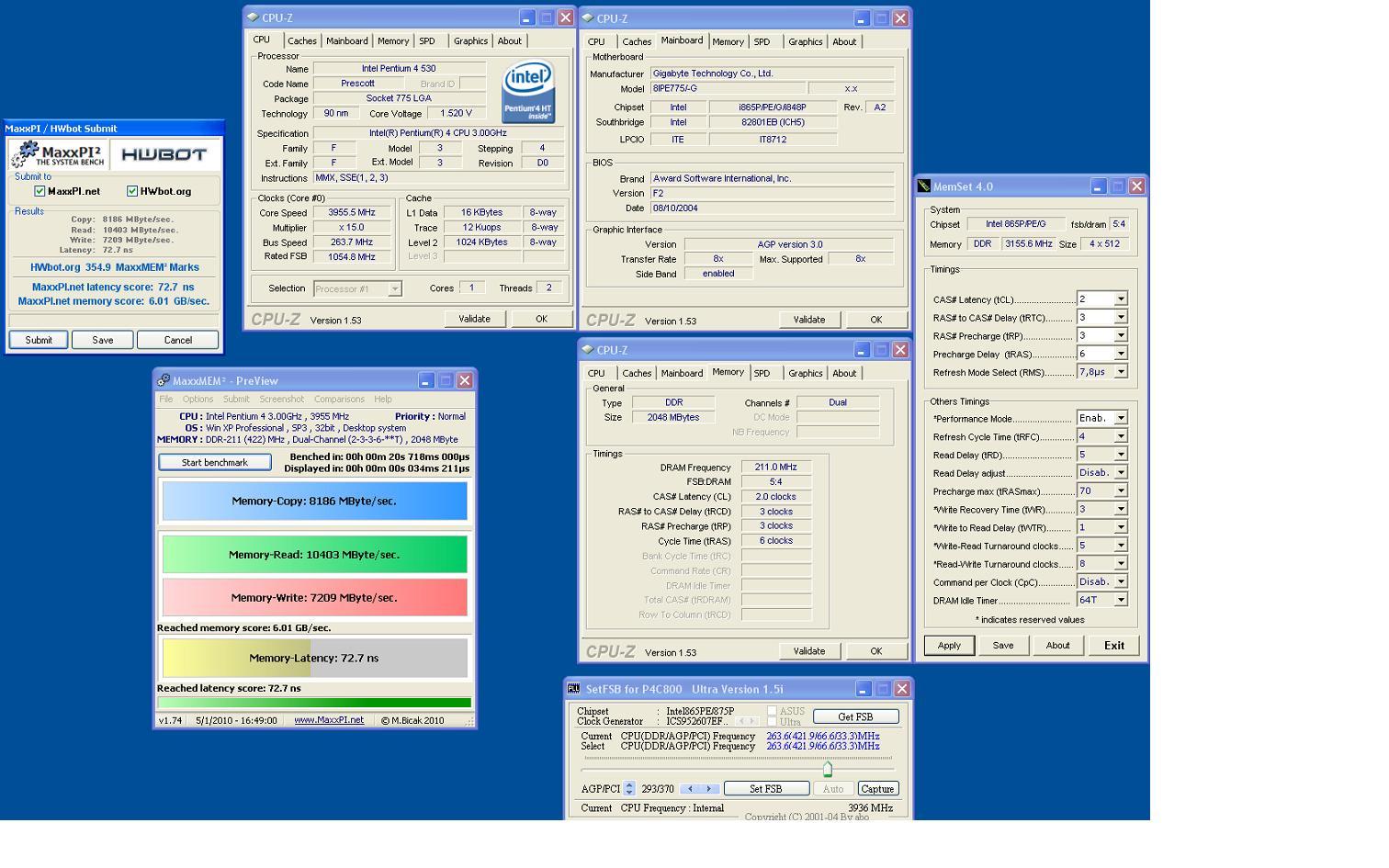
Task: Click the MemSet 4.0 title bar icon
Action: pyautogui.click(x=924, y=186)
